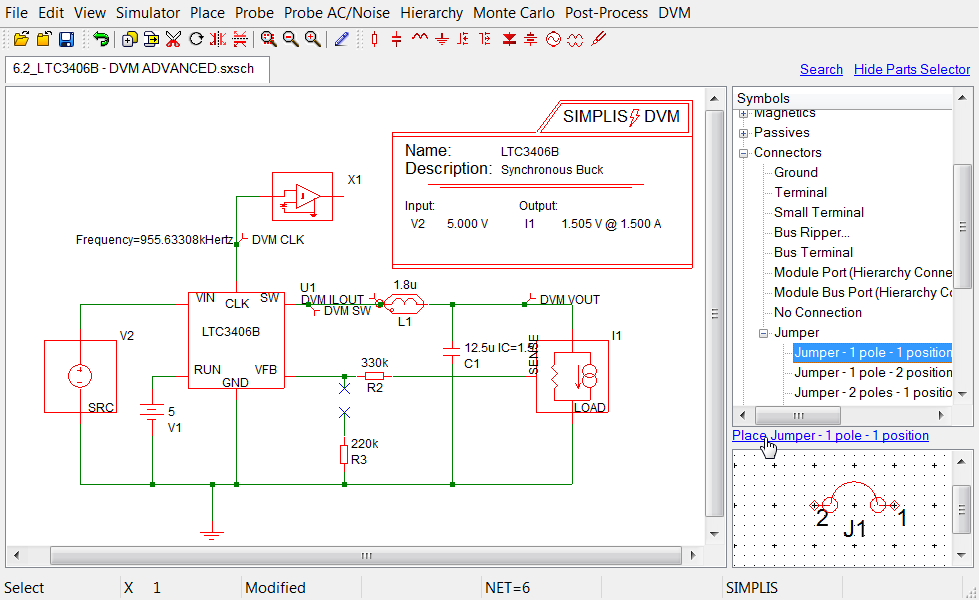The width and height of the screenshot is (979, 600).
Task: Click the scissors Cut icon
Action: tap(173, 40)
